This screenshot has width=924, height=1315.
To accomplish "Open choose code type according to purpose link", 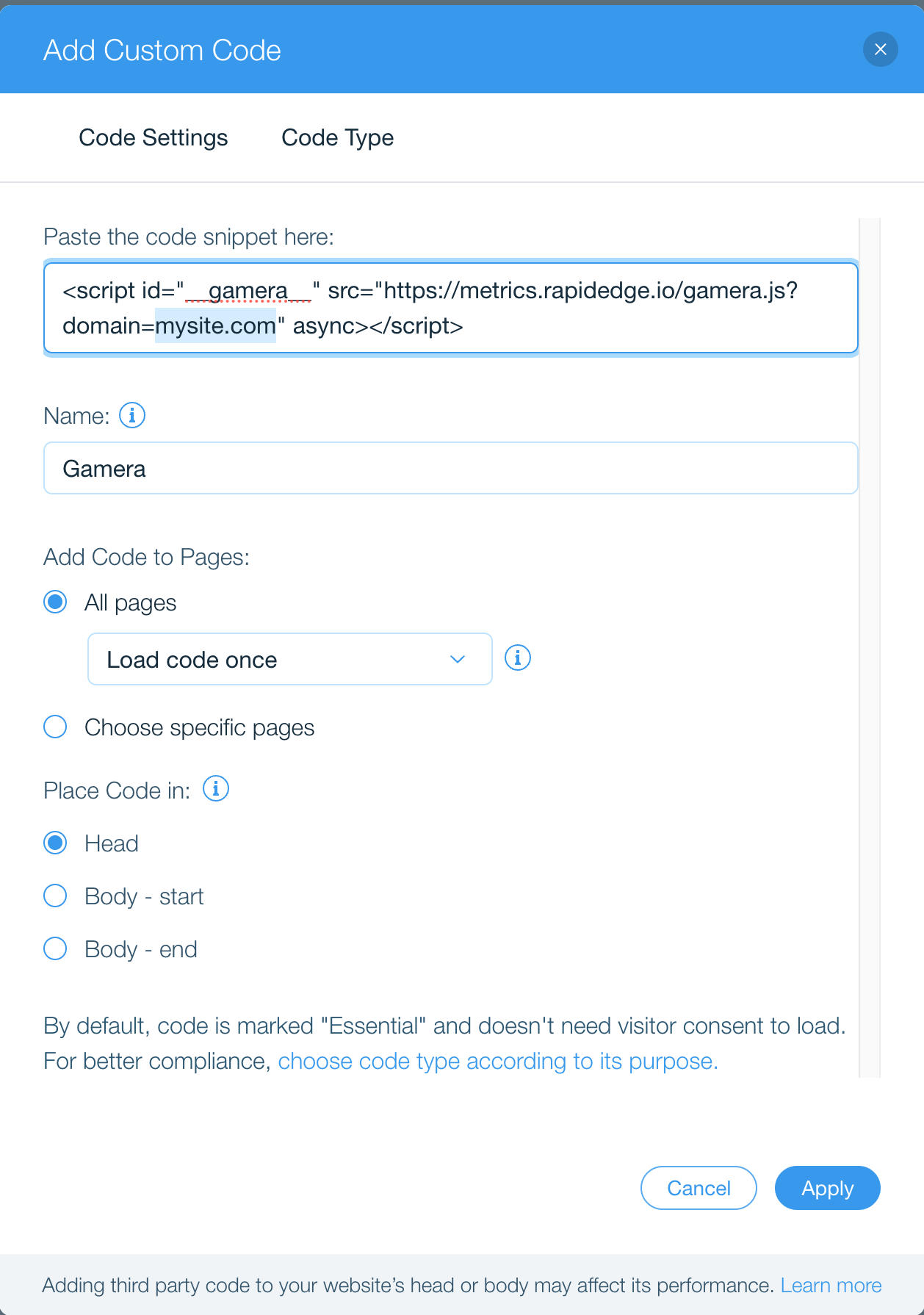I will 497,1062.
